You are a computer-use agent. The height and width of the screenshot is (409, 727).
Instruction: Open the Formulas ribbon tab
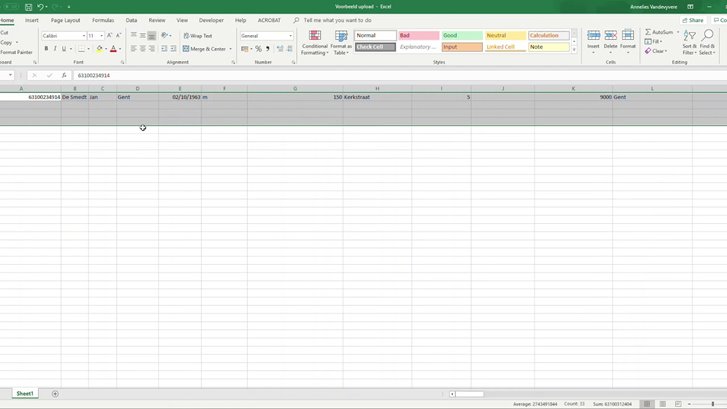tap(103, 20)
